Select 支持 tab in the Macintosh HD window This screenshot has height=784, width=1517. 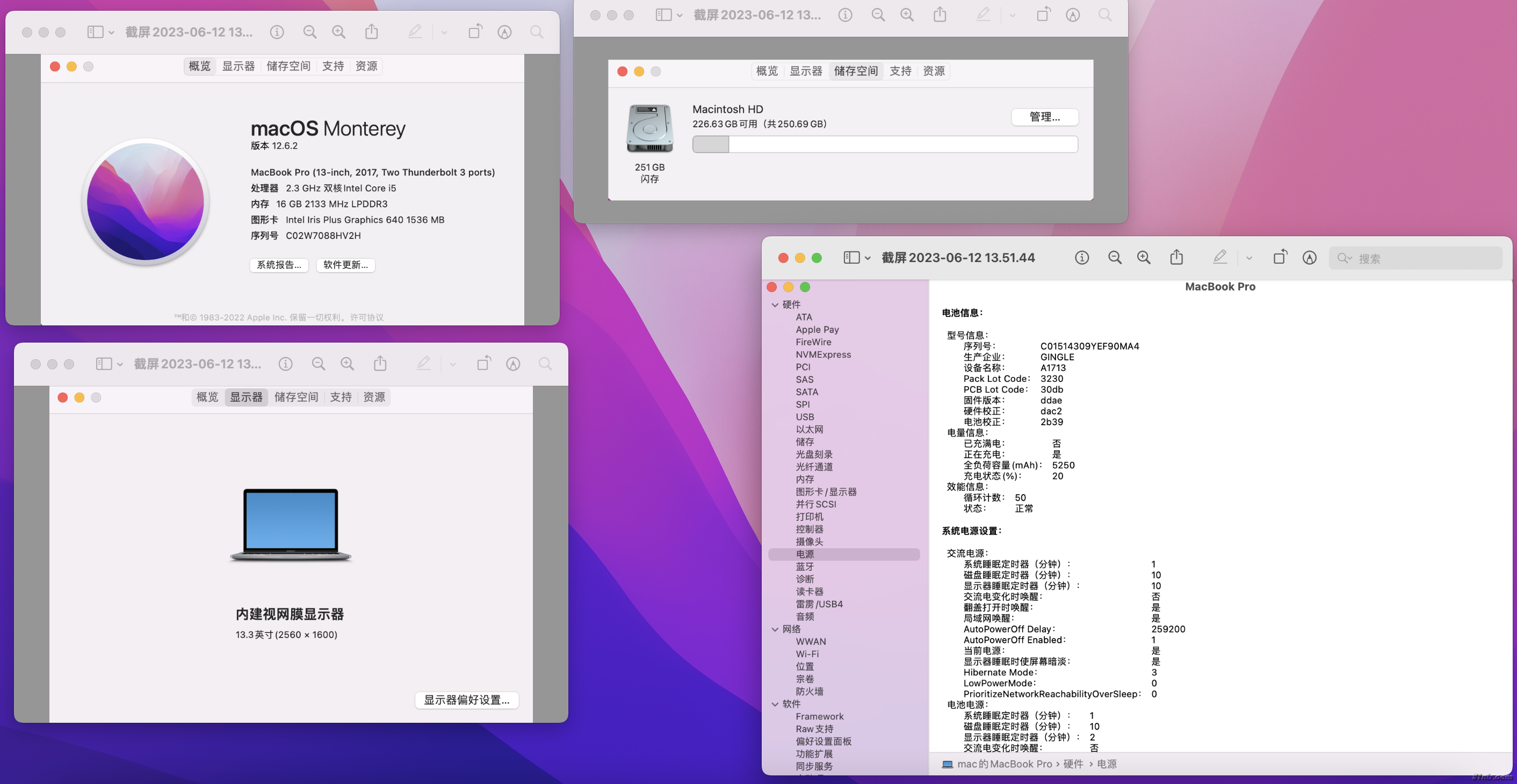900,71
